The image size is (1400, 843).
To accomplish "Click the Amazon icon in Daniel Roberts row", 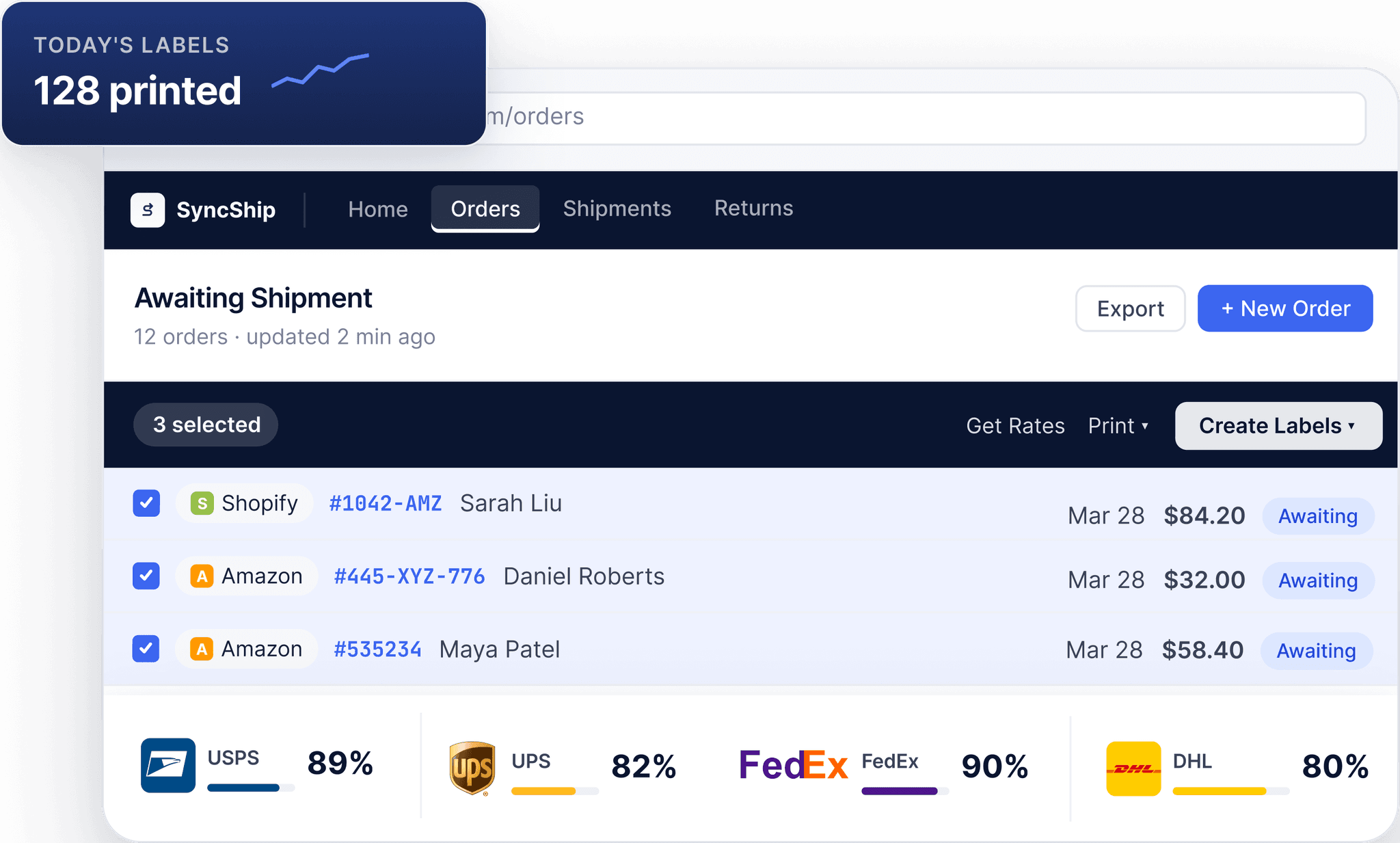I will [x=202, y=576].
